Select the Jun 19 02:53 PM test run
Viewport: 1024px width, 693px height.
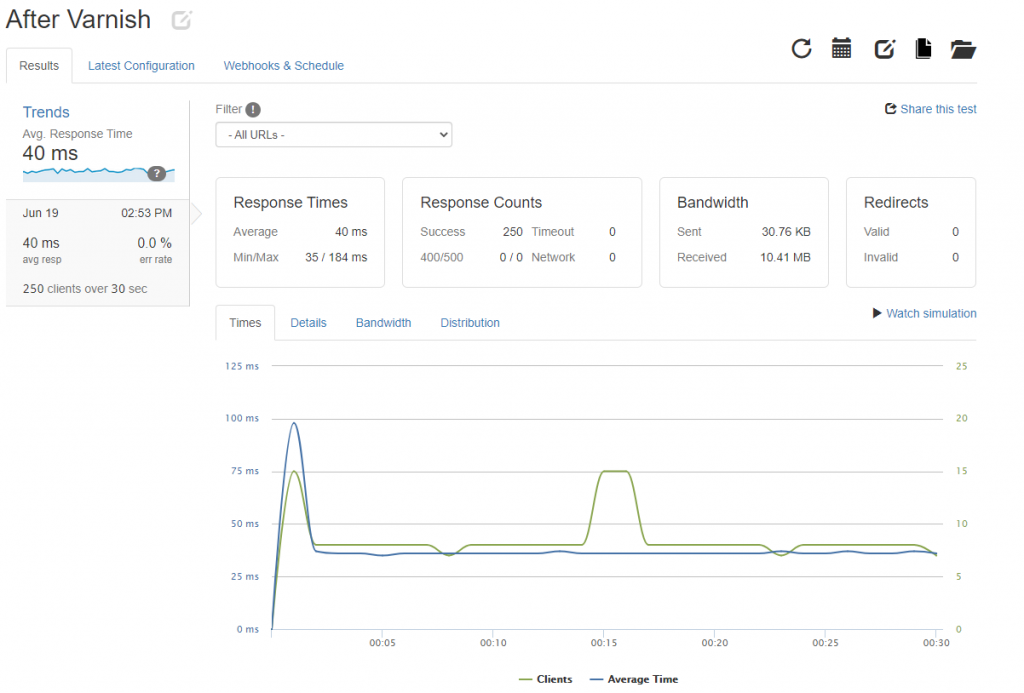point(97,253)
